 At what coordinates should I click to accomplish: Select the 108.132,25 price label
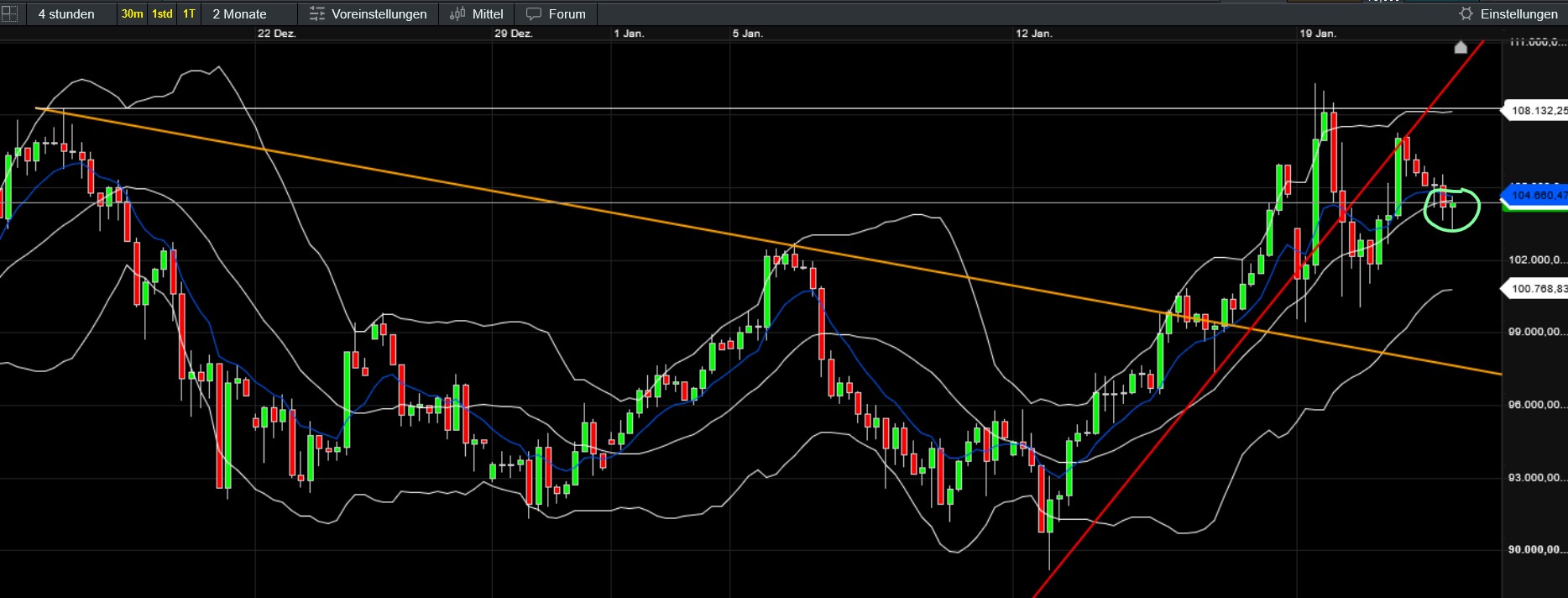click(x=1534, y=110)
